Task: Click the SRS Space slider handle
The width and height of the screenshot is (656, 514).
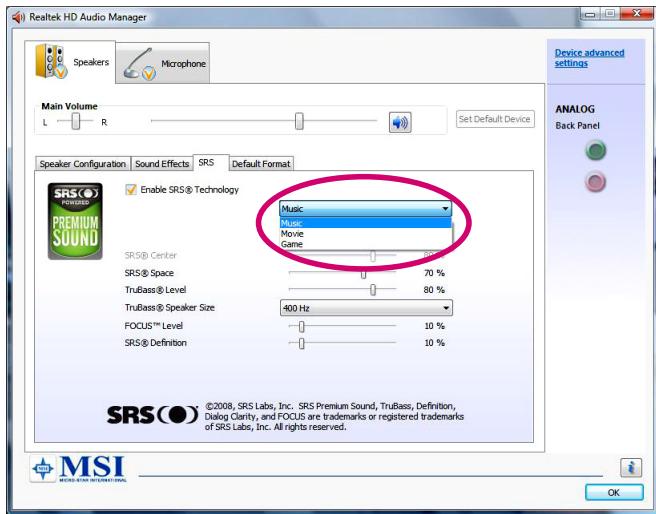Action: [364, 274]
